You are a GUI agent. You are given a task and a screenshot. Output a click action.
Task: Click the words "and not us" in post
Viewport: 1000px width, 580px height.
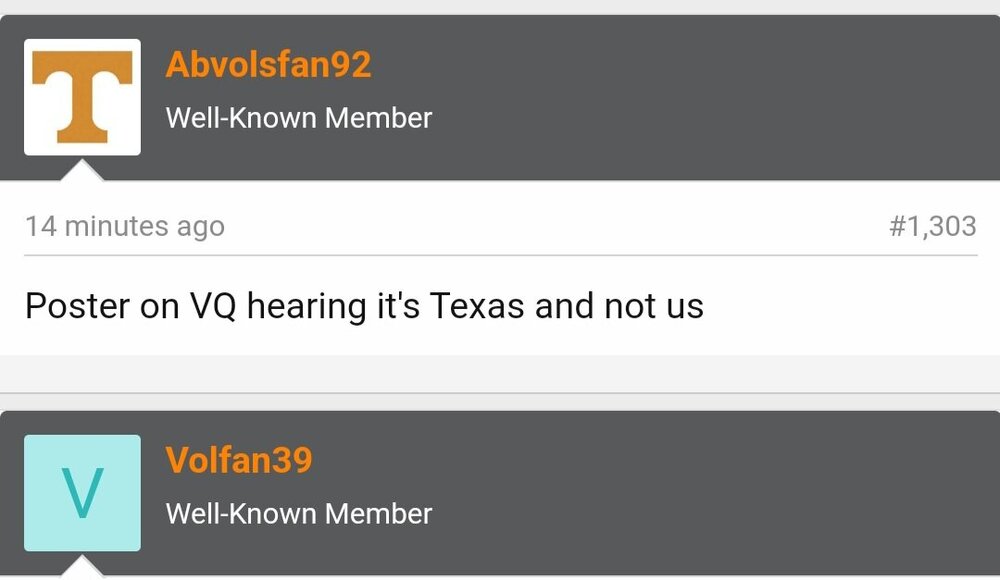619,306
